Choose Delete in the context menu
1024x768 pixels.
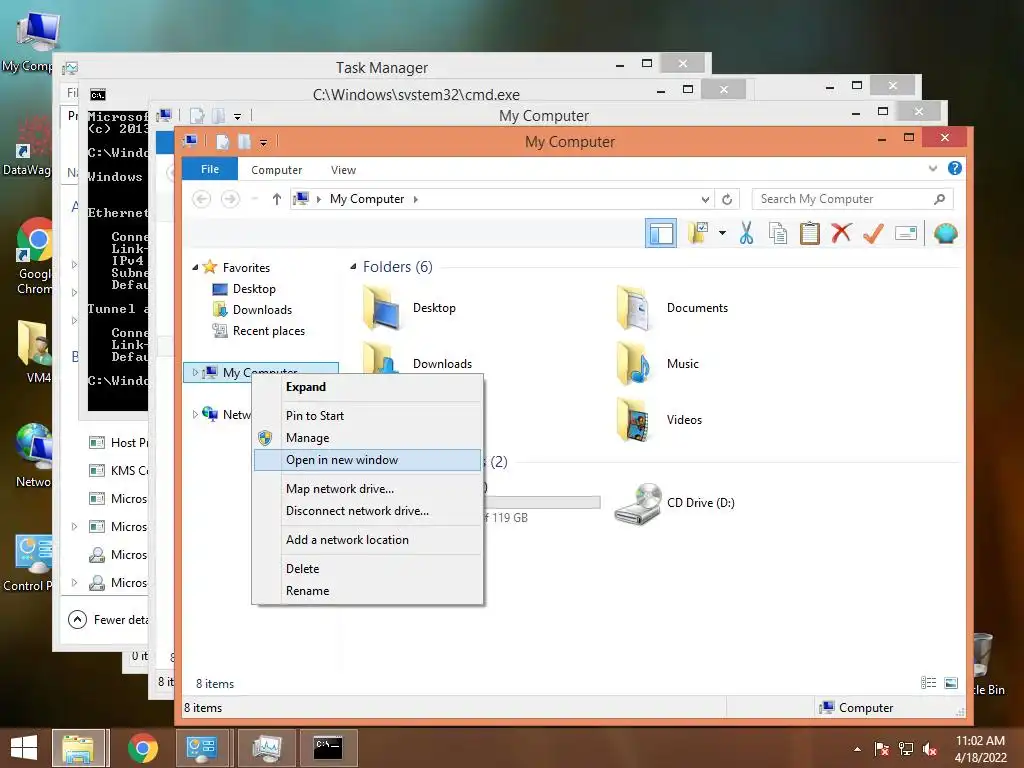pos(368,568)
